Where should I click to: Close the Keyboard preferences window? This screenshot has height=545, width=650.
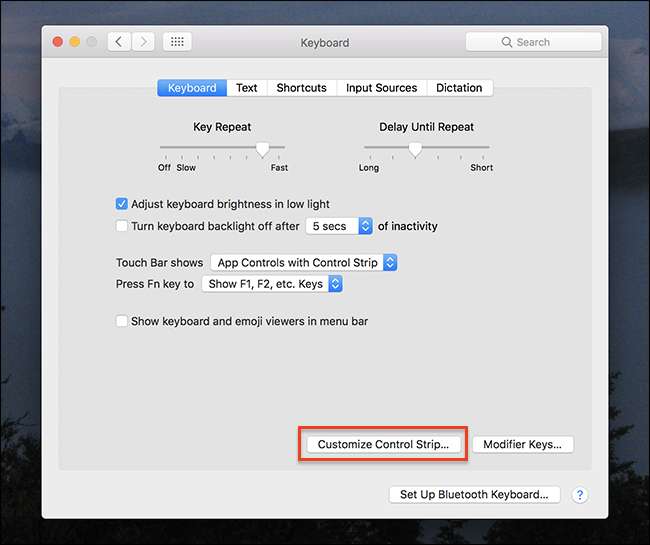[x=57, y=42]
